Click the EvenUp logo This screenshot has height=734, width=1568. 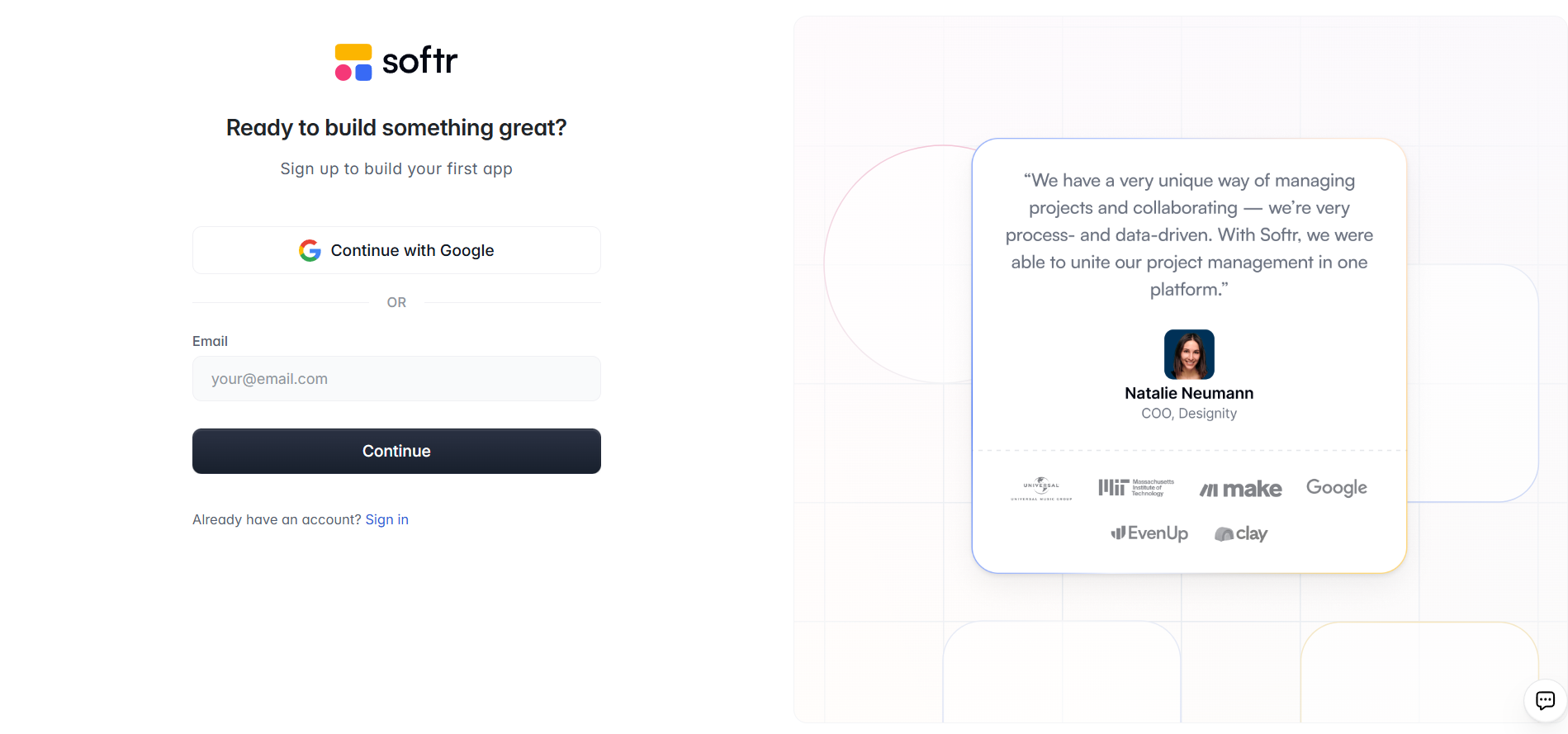(1149, 533)
